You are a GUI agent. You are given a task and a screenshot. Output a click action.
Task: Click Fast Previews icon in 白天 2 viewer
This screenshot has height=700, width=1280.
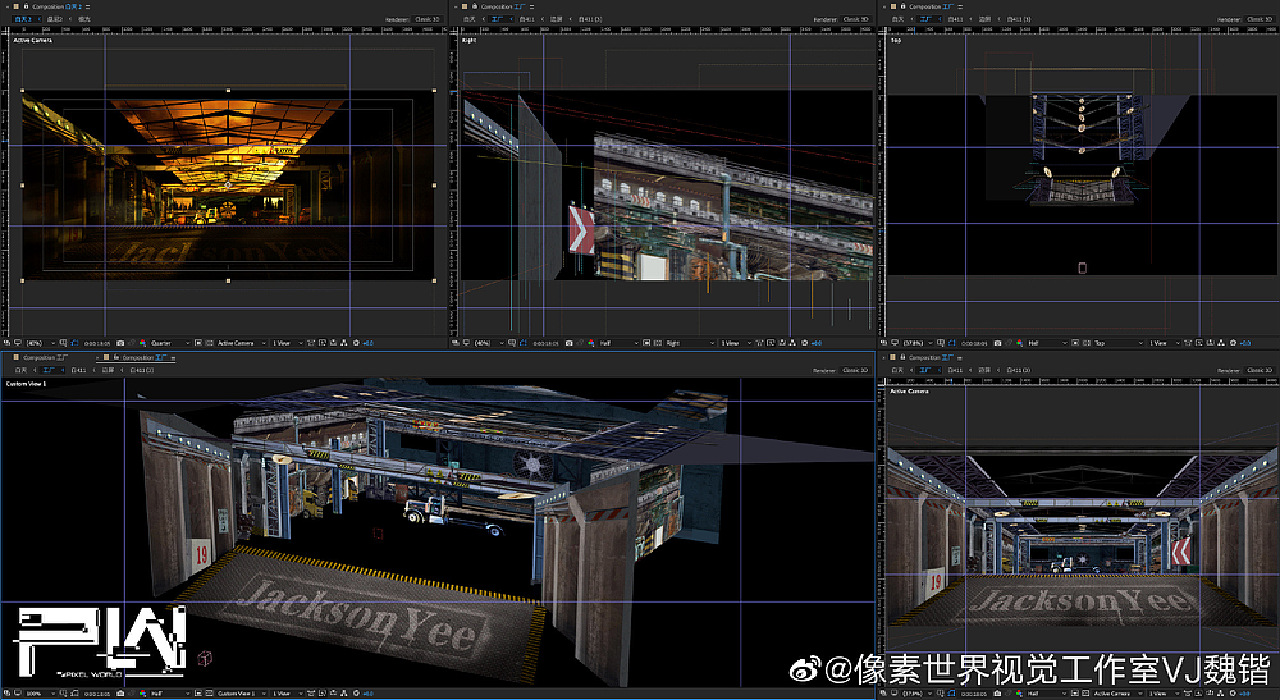pos(322,343)
